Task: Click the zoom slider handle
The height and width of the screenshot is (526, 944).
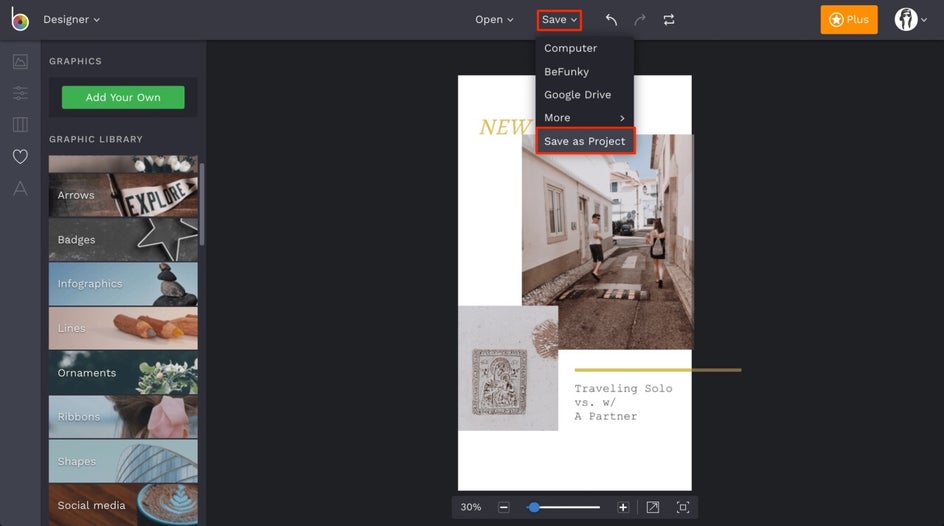Action: [x=533, y=507]
